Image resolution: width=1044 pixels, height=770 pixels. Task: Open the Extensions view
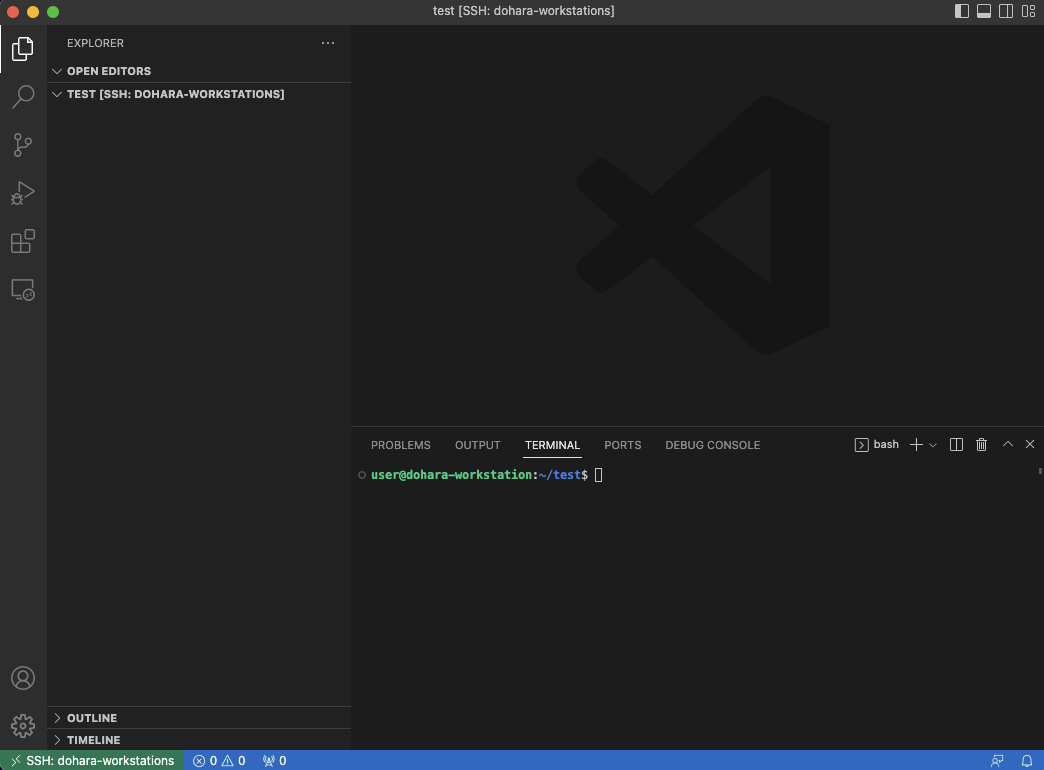(22, 240)
